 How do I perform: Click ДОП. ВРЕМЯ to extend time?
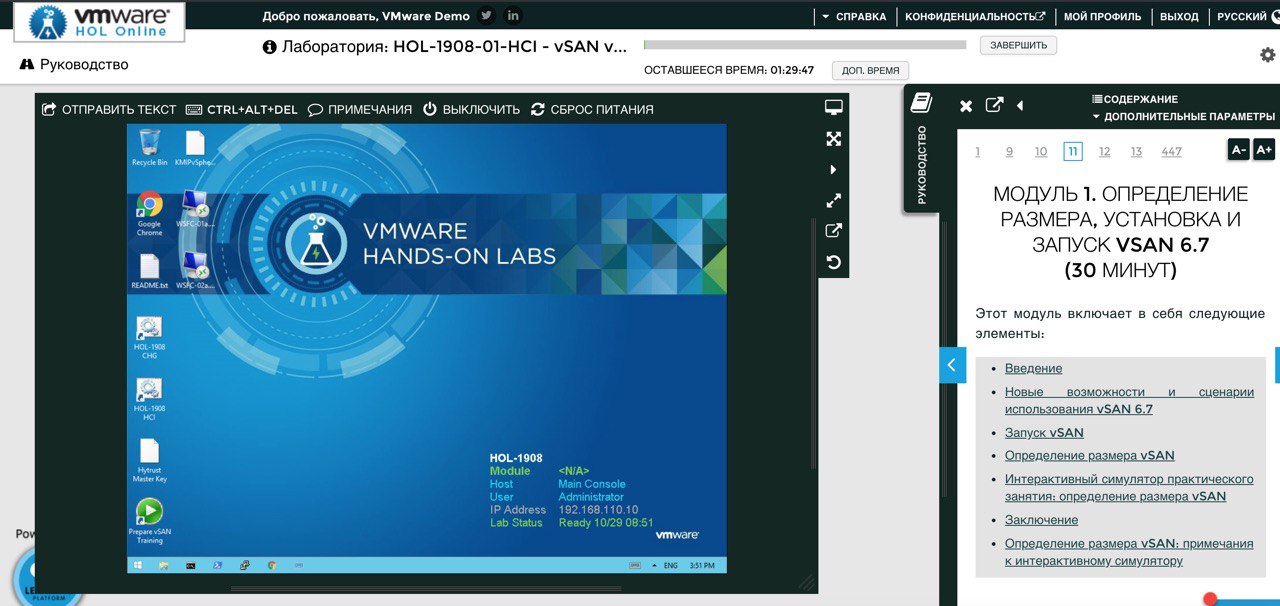point(870,71)
